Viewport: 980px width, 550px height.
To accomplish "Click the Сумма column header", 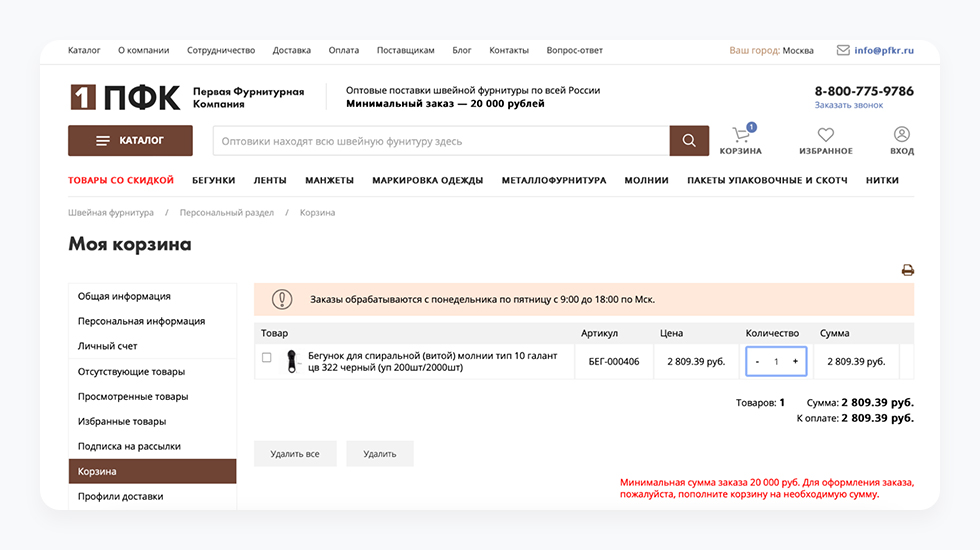I will [834, 333].
